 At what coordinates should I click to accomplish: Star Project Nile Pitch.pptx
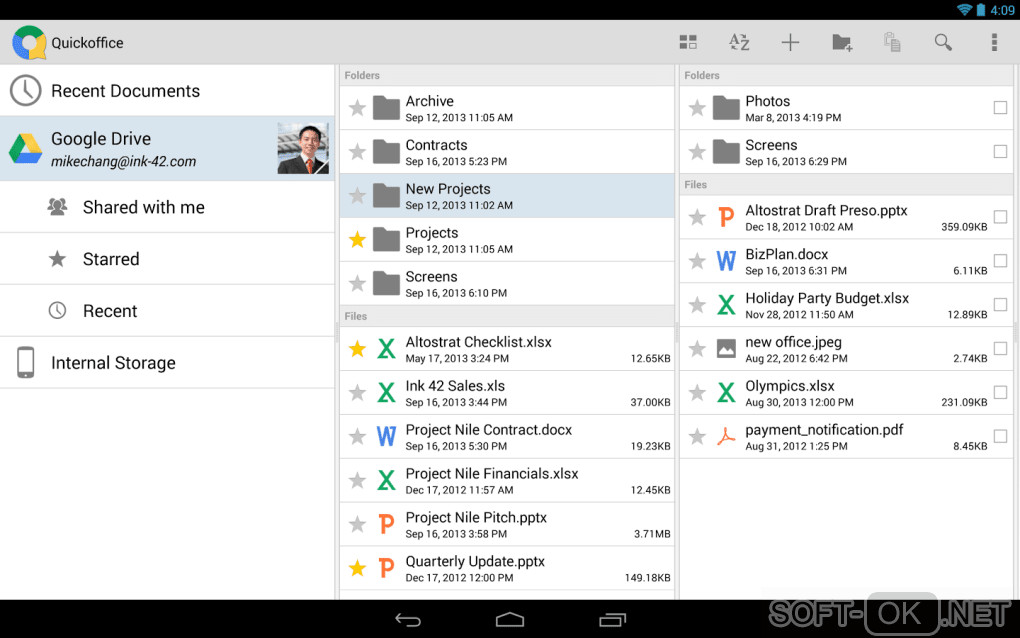[x=357, y=524]
